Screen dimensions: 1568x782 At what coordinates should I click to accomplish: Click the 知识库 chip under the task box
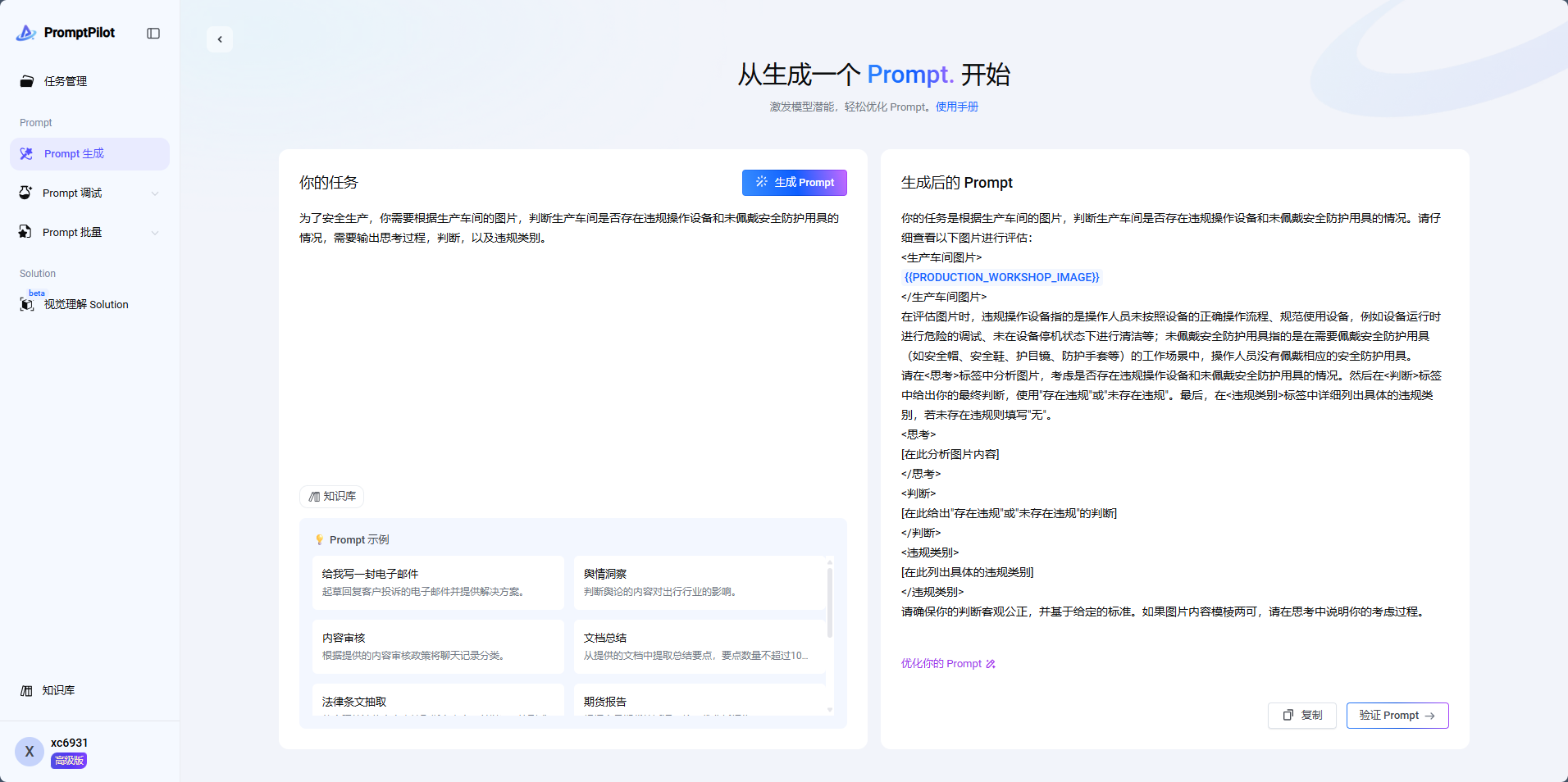(332, 497)
